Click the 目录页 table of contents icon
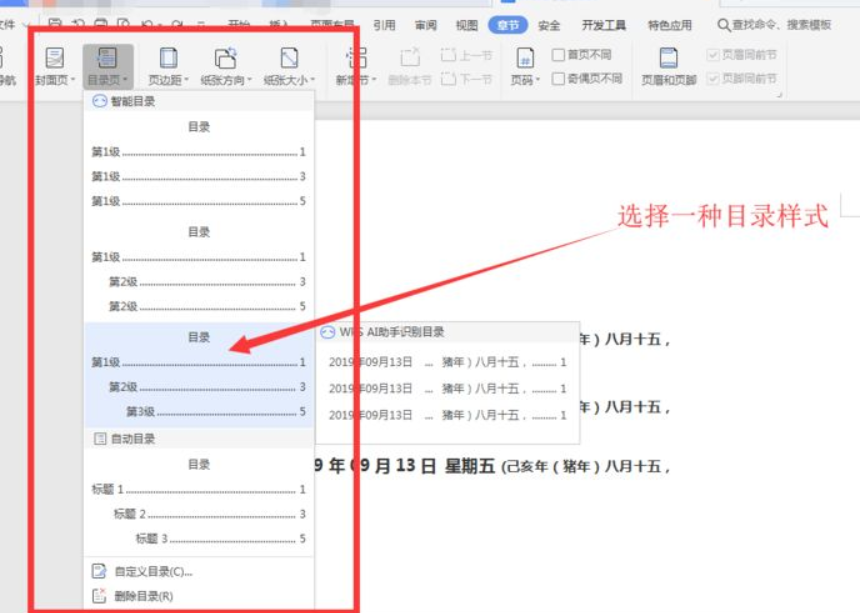The image size is (860, 613). pyautogui.click(x=107, y=60)
